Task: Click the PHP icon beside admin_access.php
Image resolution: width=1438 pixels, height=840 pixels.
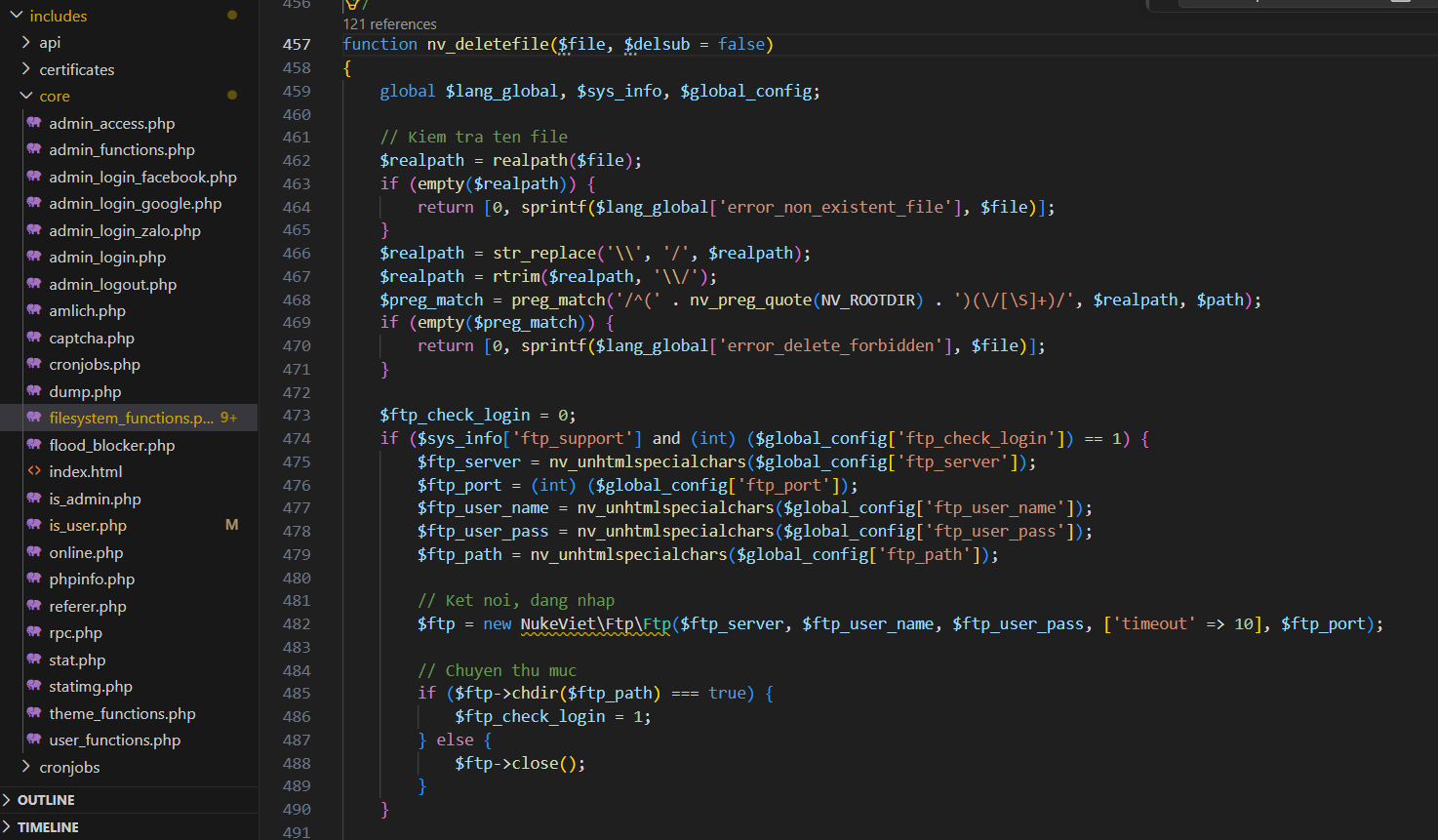Action: tap(34, 123)
